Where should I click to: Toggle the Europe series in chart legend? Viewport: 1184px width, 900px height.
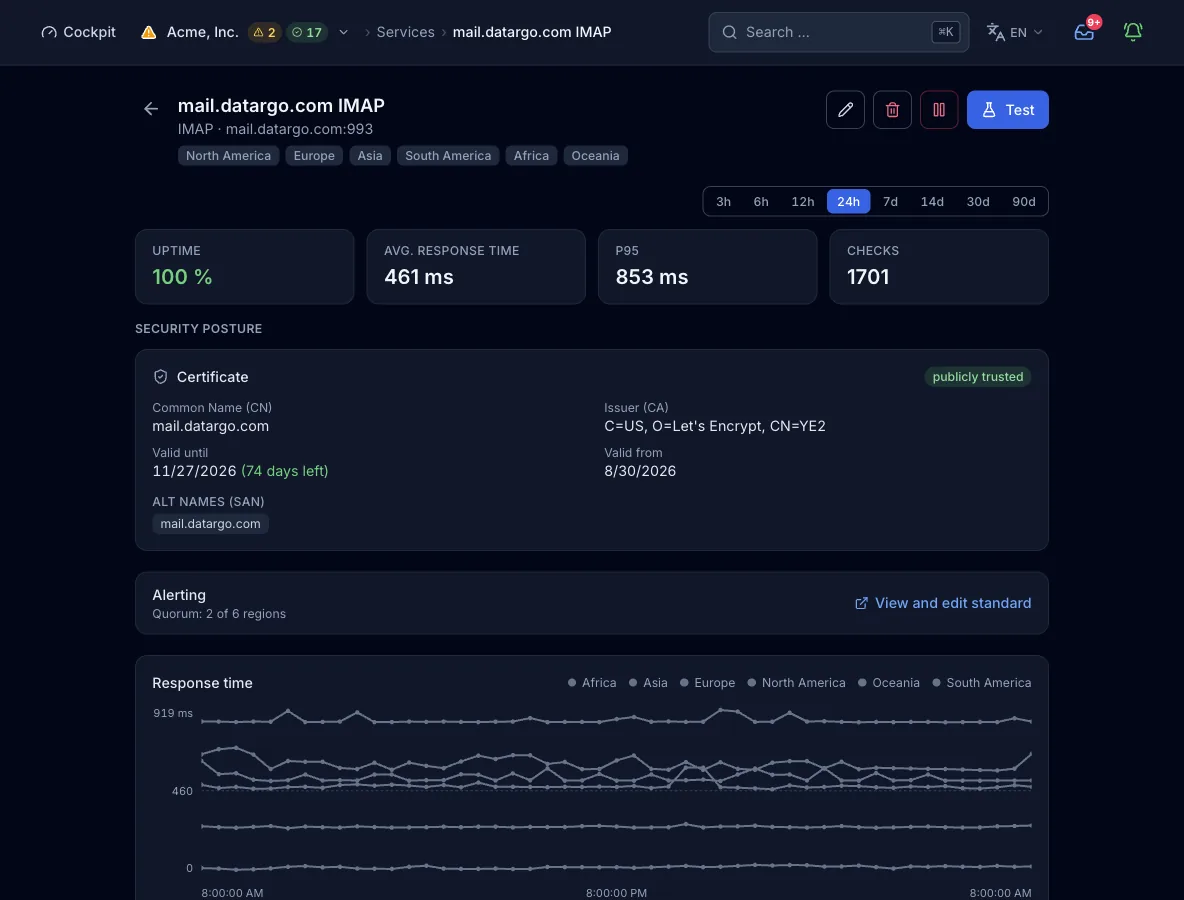pyautogui.click(x=708, y=683)
